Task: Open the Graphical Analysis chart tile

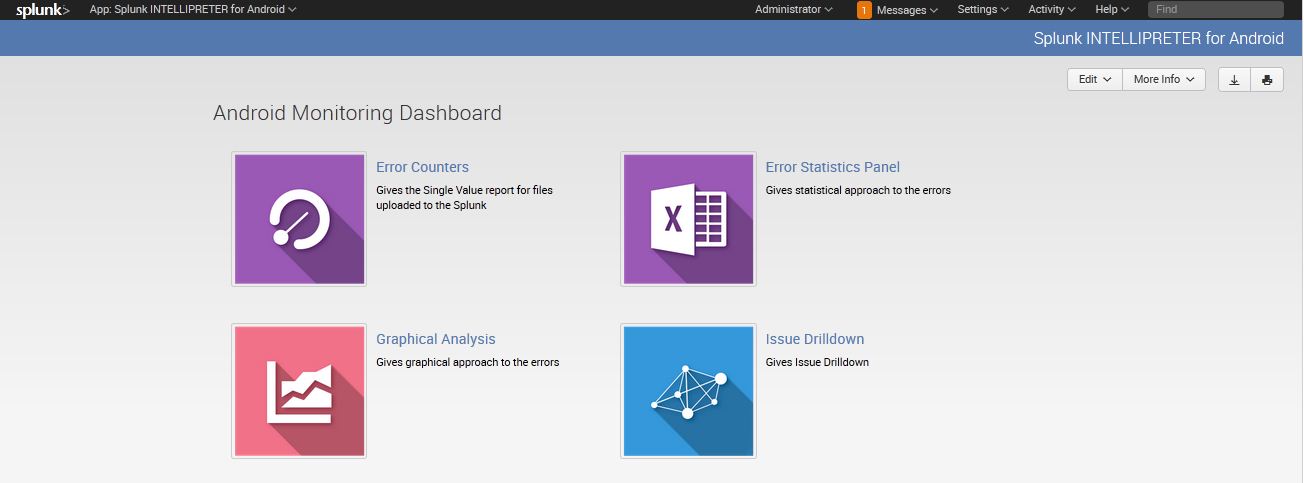Action: coord(299,391)
